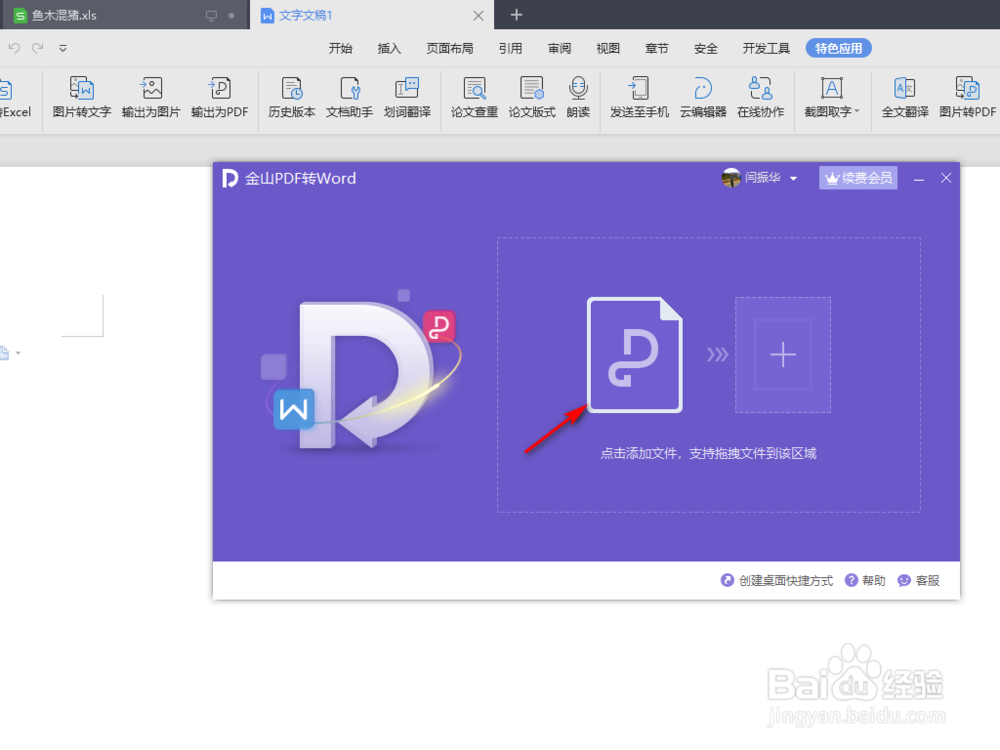Switch to the 审阅 ribbon tab
The width and height of the screenshot is (1000, 750).
point(559,48)
